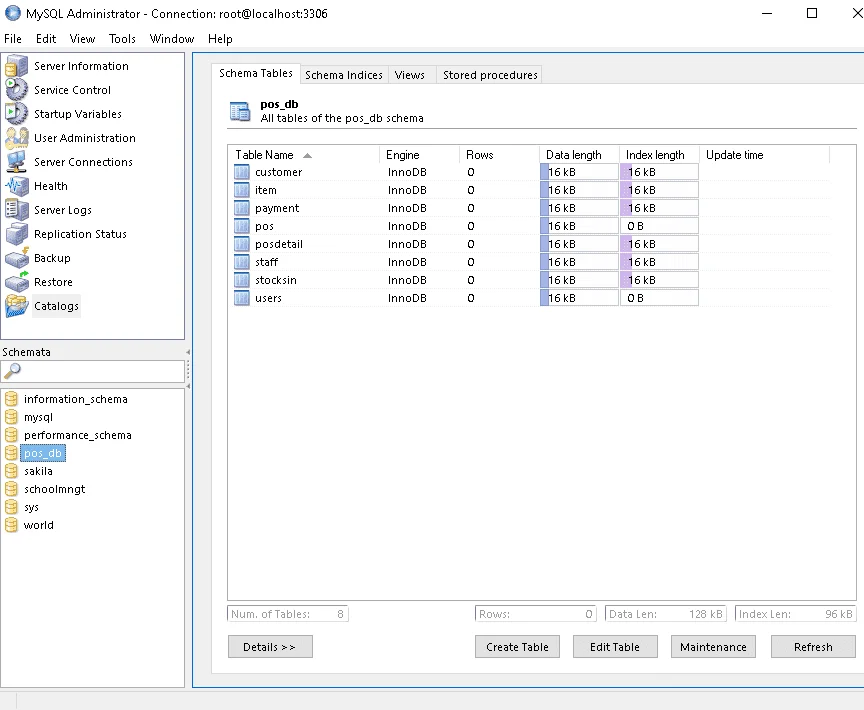Click the Restore icon

tap(17, 282)
